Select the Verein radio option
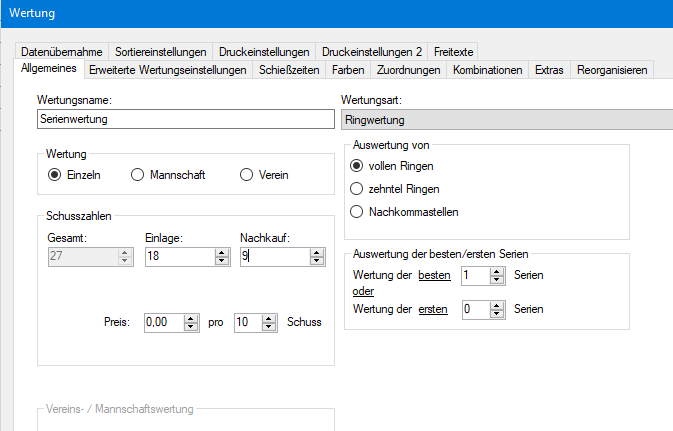The width and height of the screenshot is (673, 431). tap(247, 175)
